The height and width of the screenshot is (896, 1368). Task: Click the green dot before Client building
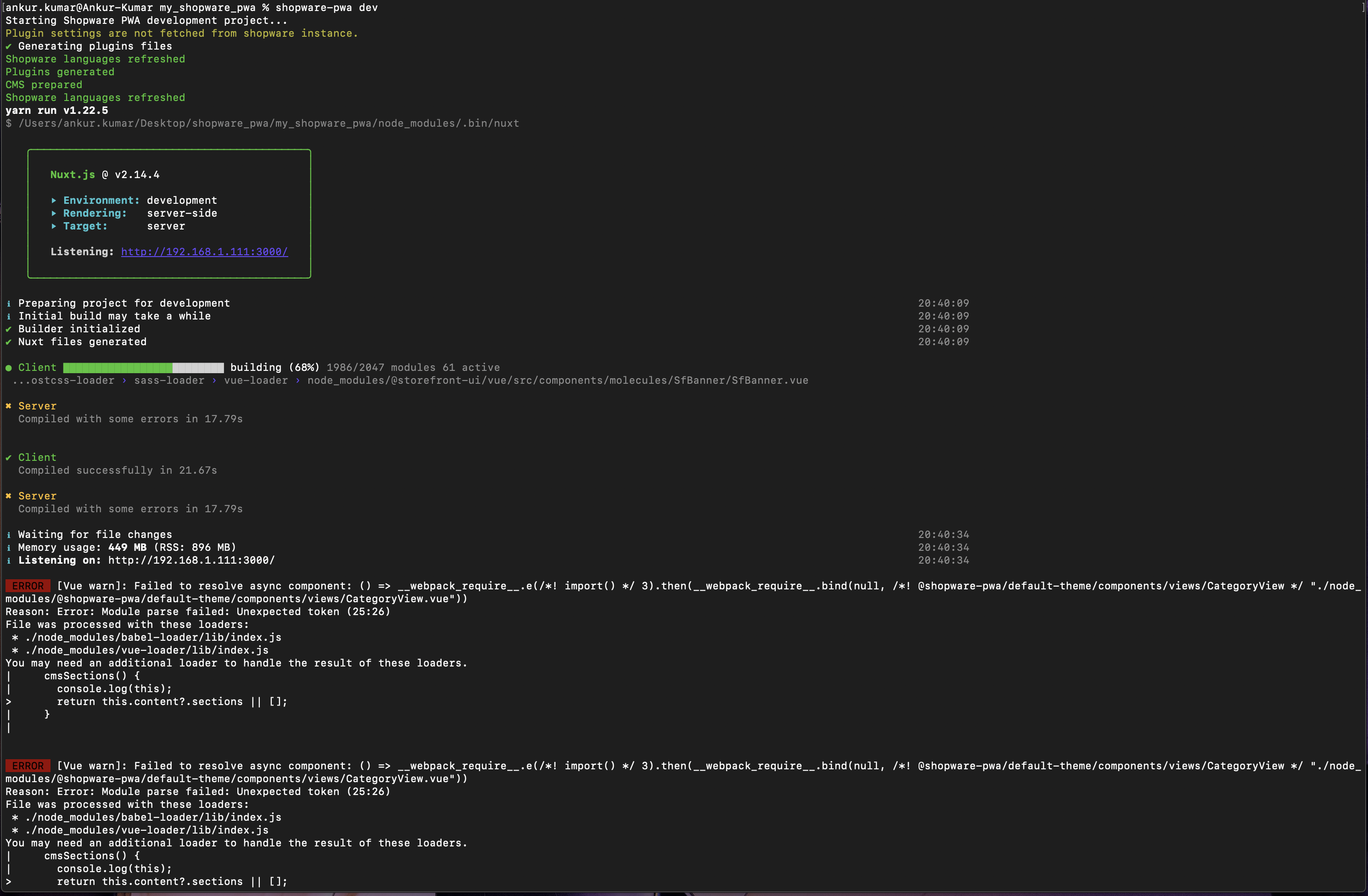pos(9,368)
